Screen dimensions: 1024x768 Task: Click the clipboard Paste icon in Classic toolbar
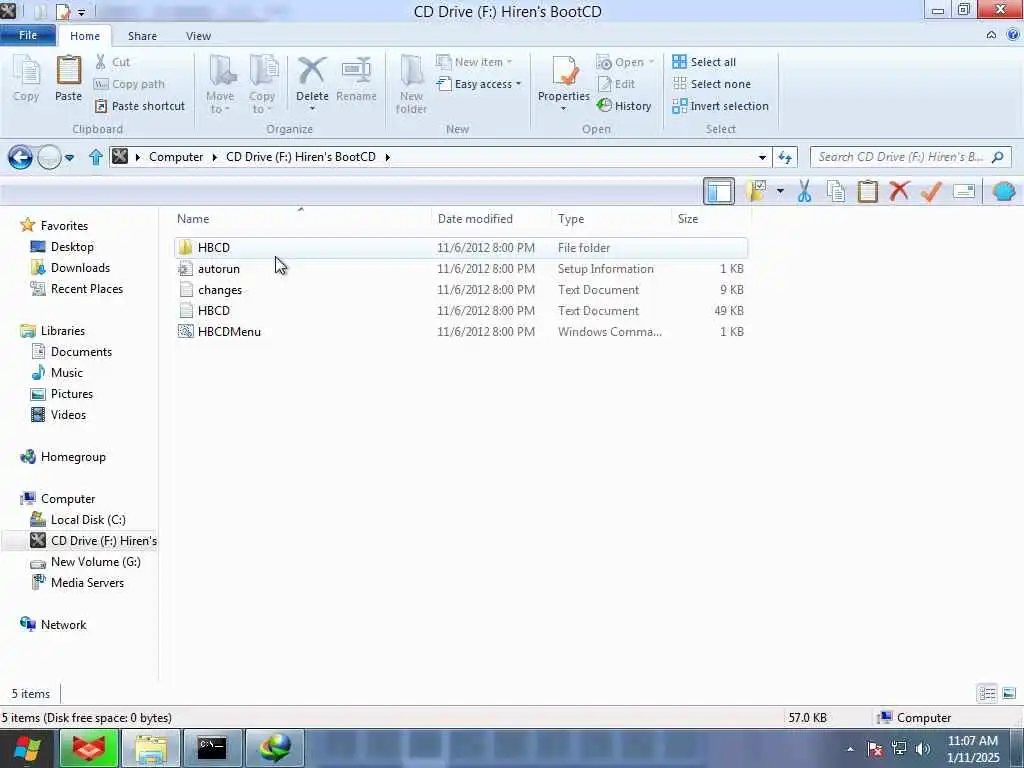coord(867,191)
